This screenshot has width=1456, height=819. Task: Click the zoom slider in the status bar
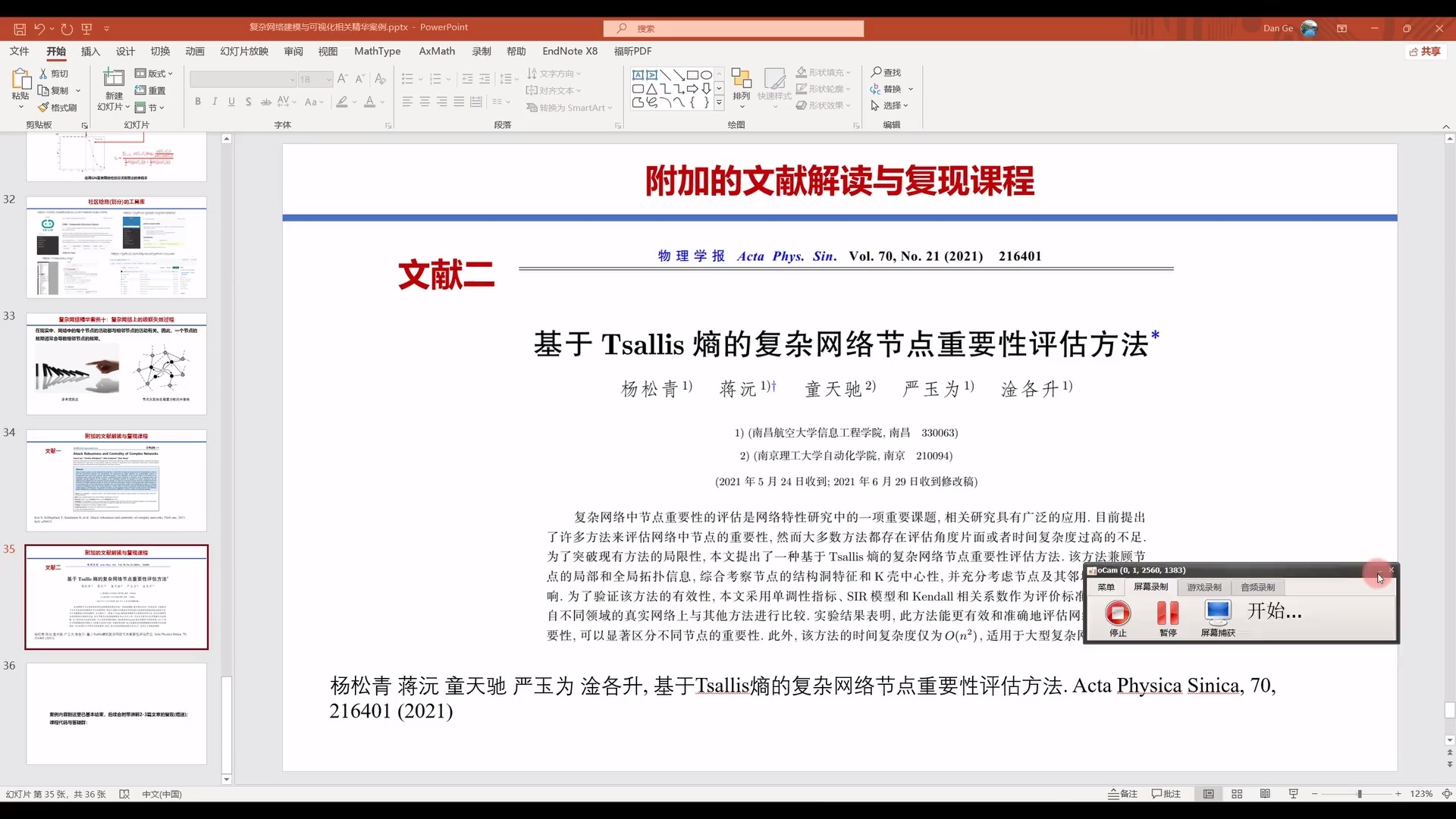1359,794
